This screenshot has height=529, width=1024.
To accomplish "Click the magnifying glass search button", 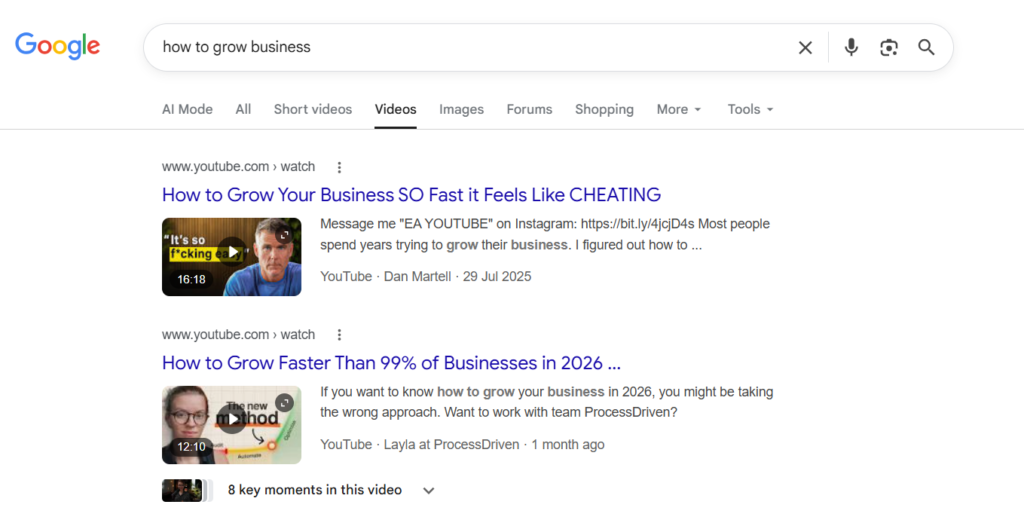I will [926, 47].
